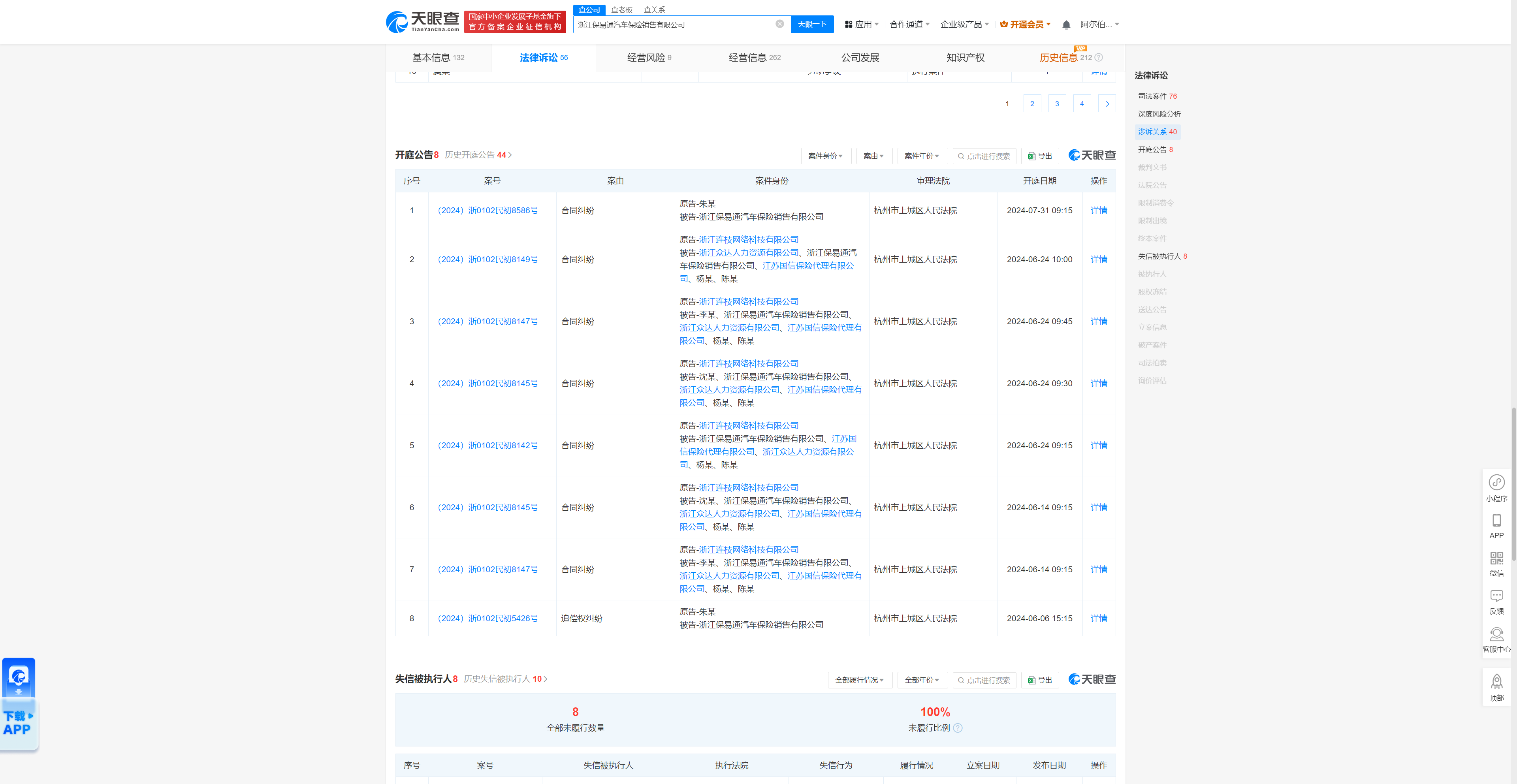Open the 案件身份 filter
The width and height of the screenshot is (1517, 784).
[826, 156]
